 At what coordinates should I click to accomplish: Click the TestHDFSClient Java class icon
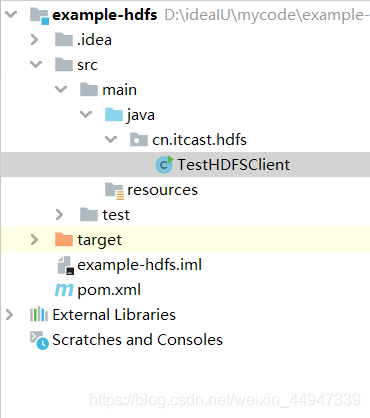(164, 165)
